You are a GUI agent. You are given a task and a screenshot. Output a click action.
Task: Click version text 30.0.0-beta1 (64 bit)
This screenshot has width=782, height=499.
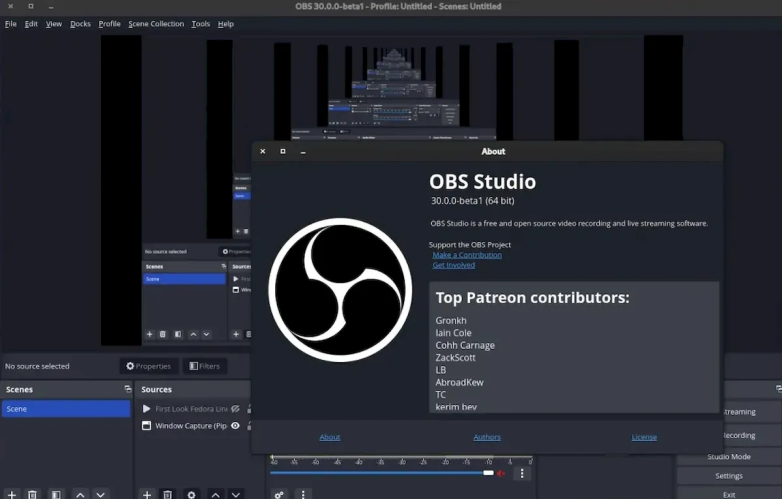[x=473, y=201]
